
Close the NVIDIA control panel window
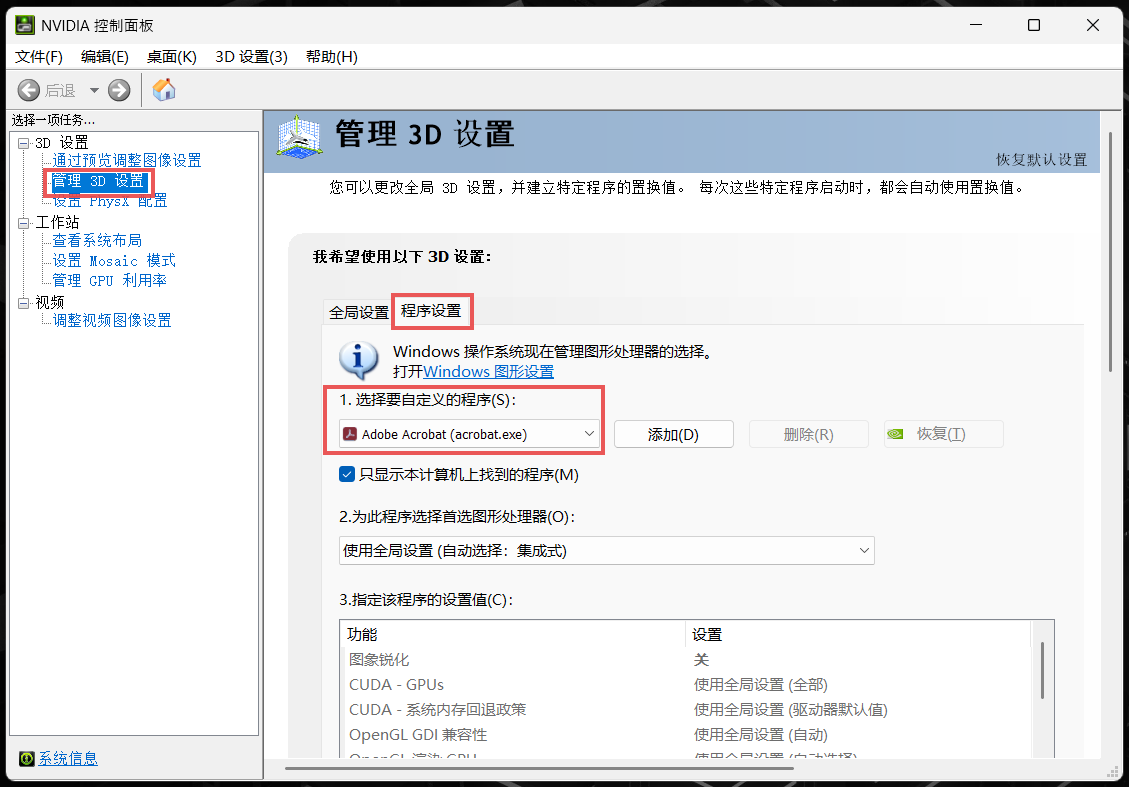(x=1092, y=25)
